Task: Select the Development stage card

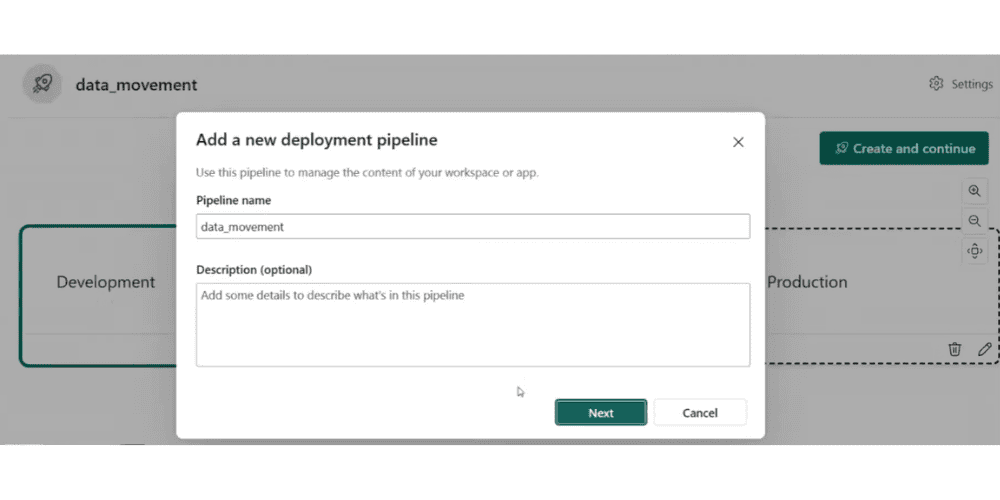Action: pos(98,295)
